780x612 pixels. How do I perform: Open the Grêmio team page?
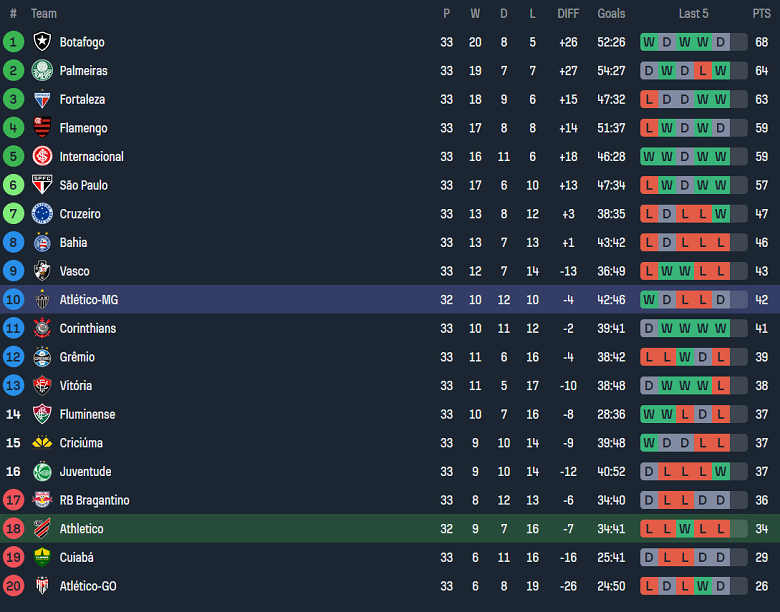(79, 357)
